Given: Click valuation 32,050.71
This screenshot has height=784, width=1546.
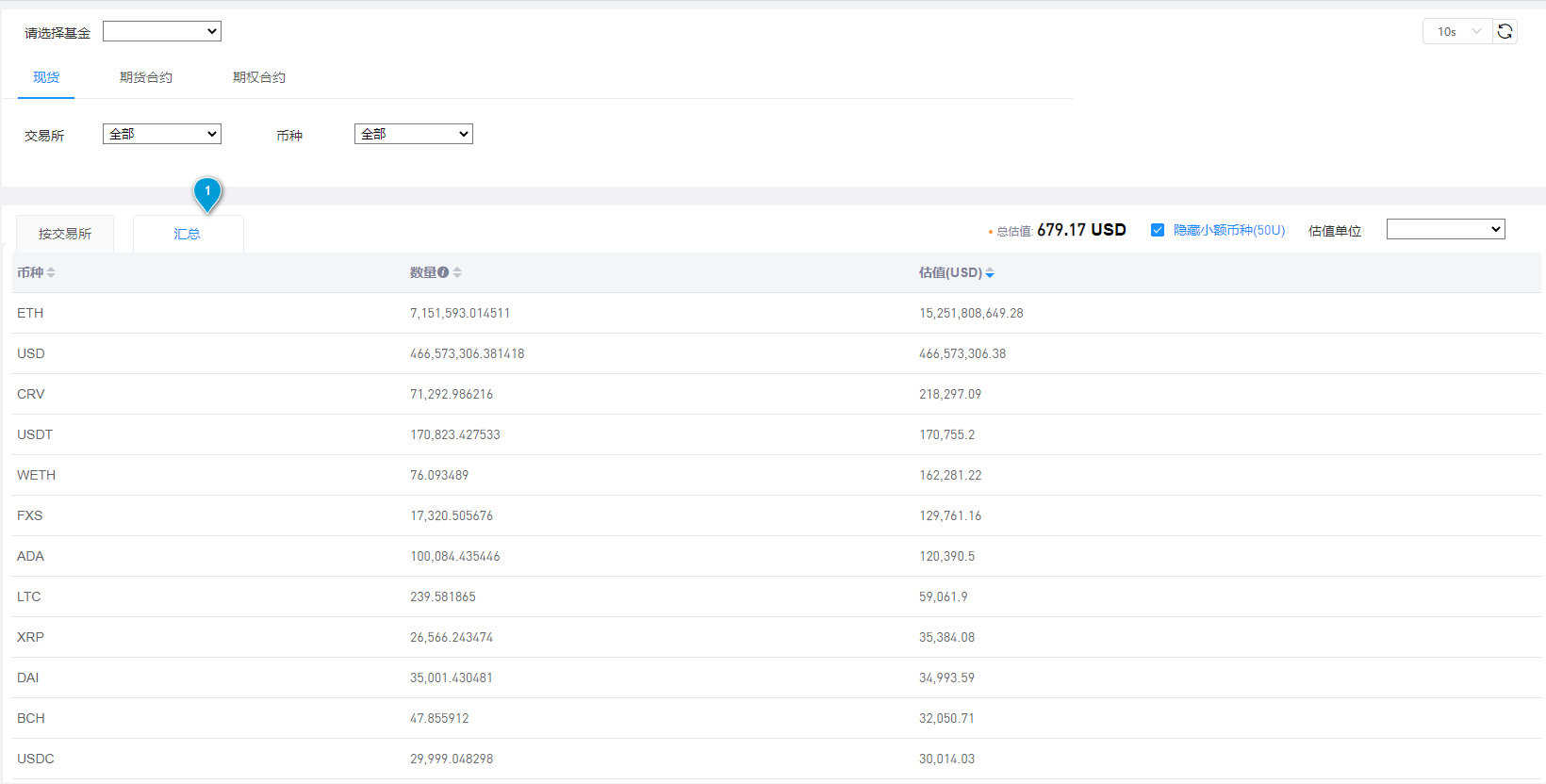Looking at the screenshot, I should 947,718.
